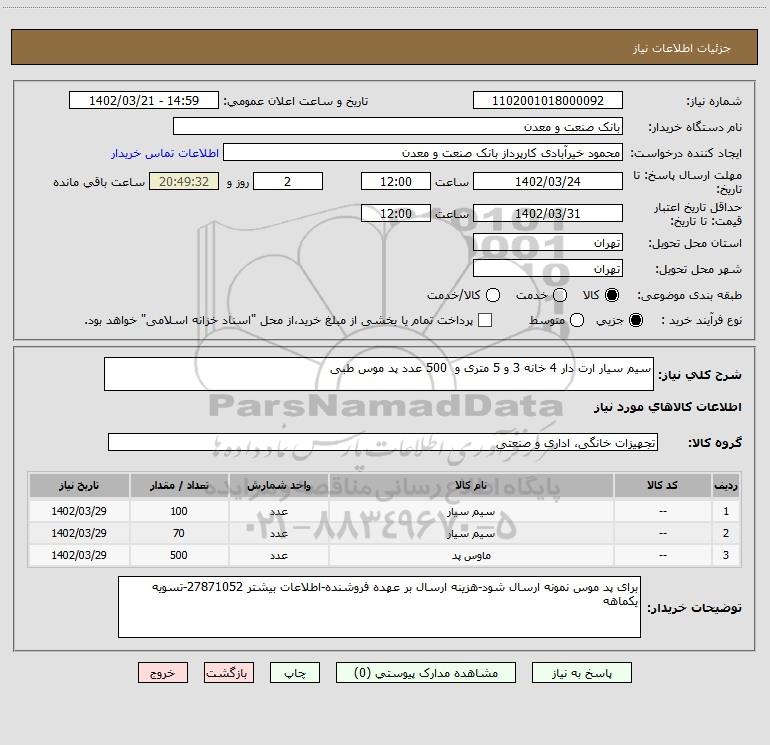Click row number 3 cell

click(726, 555)
